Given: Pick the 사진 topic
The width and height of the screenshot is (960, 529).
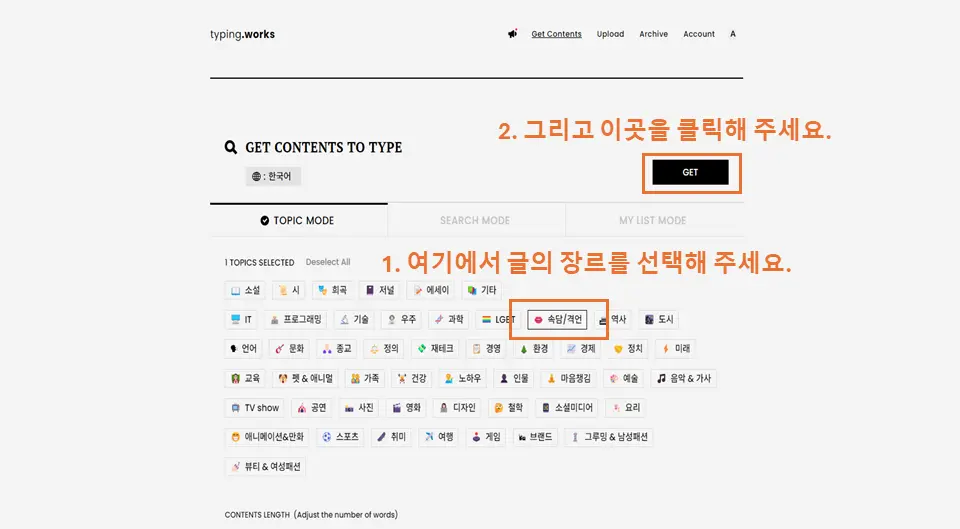Looking at the screenshot, I should pyautogui.click(x=359, y=408).
